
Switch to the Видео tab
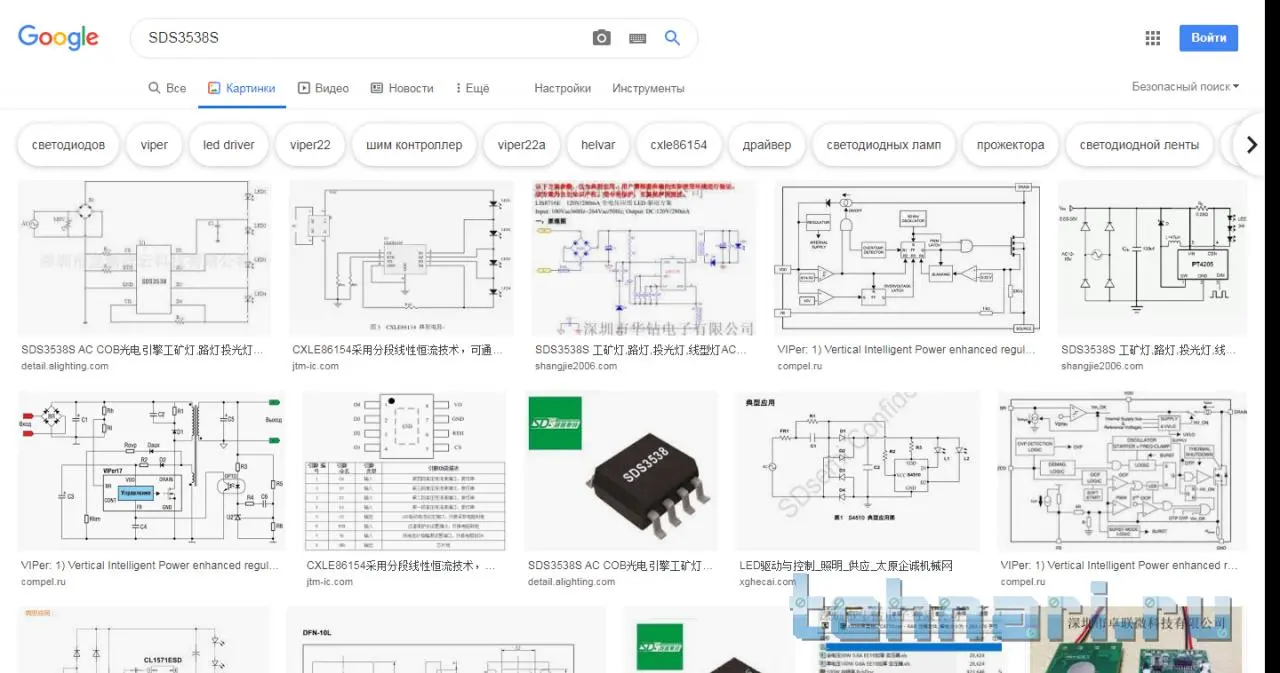click(x=323, y=88)
